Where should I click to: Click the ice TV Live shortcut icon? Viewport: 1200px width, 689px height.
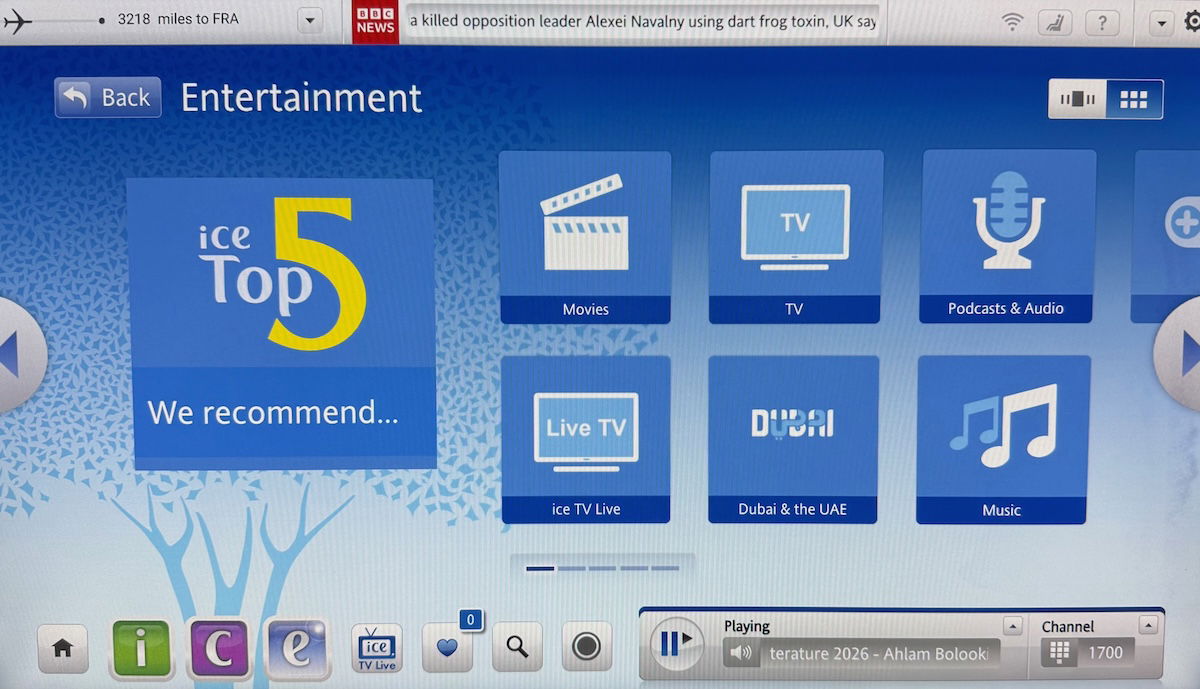(x=378, y=648)
